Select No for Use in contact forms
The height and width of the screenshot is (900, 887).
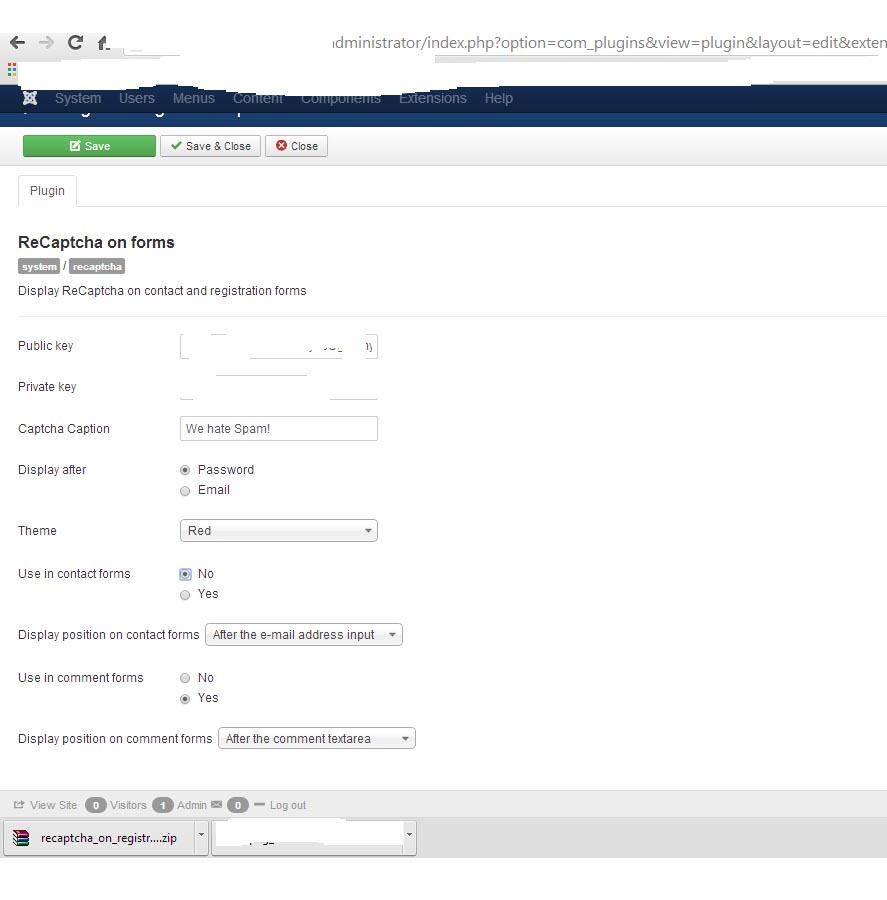point(185,574)
